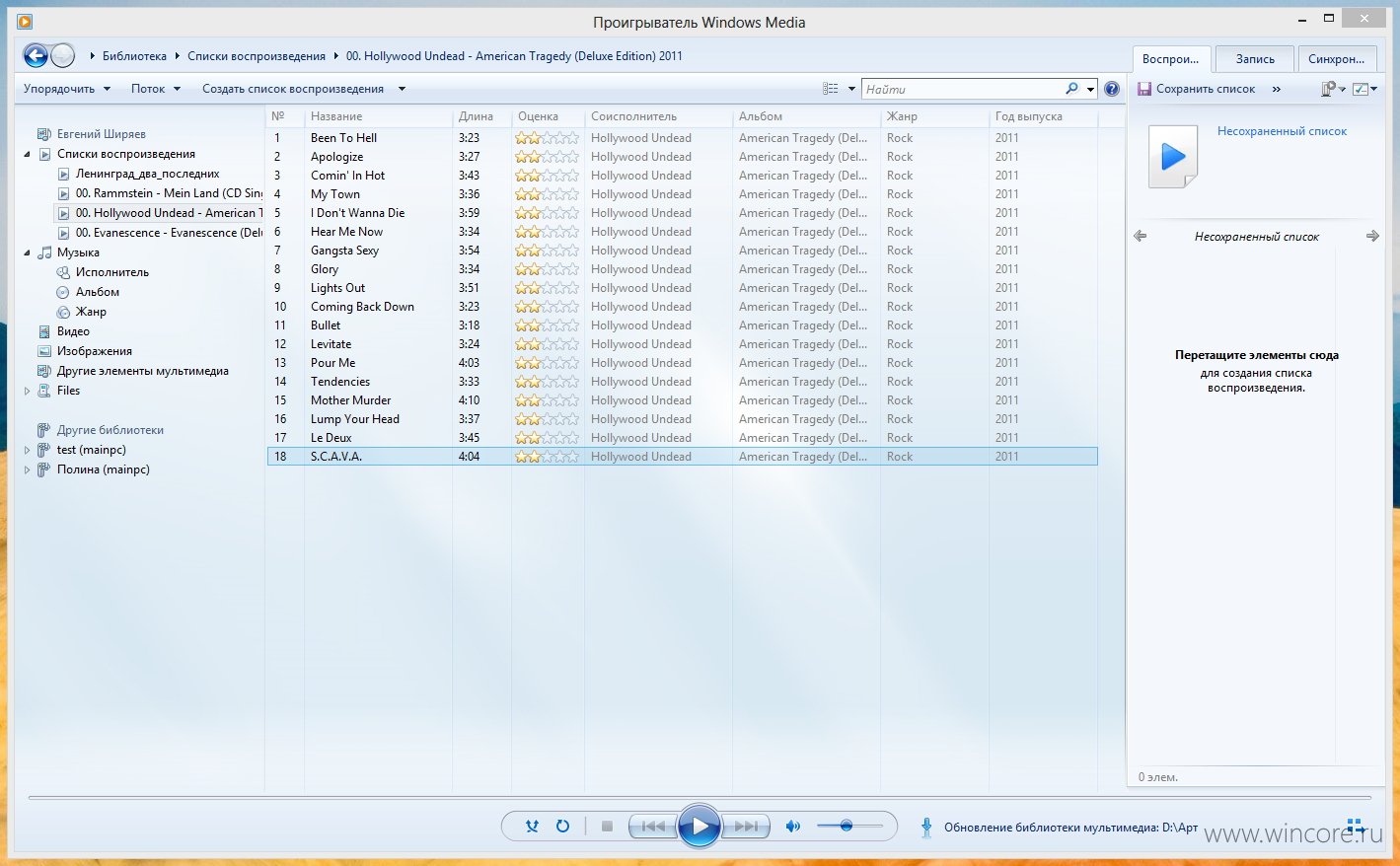Image resolution: width=1400 pixels, height=866 pixels.
Task: Open the list options checkmark icon
Action: click(1364, 89)
